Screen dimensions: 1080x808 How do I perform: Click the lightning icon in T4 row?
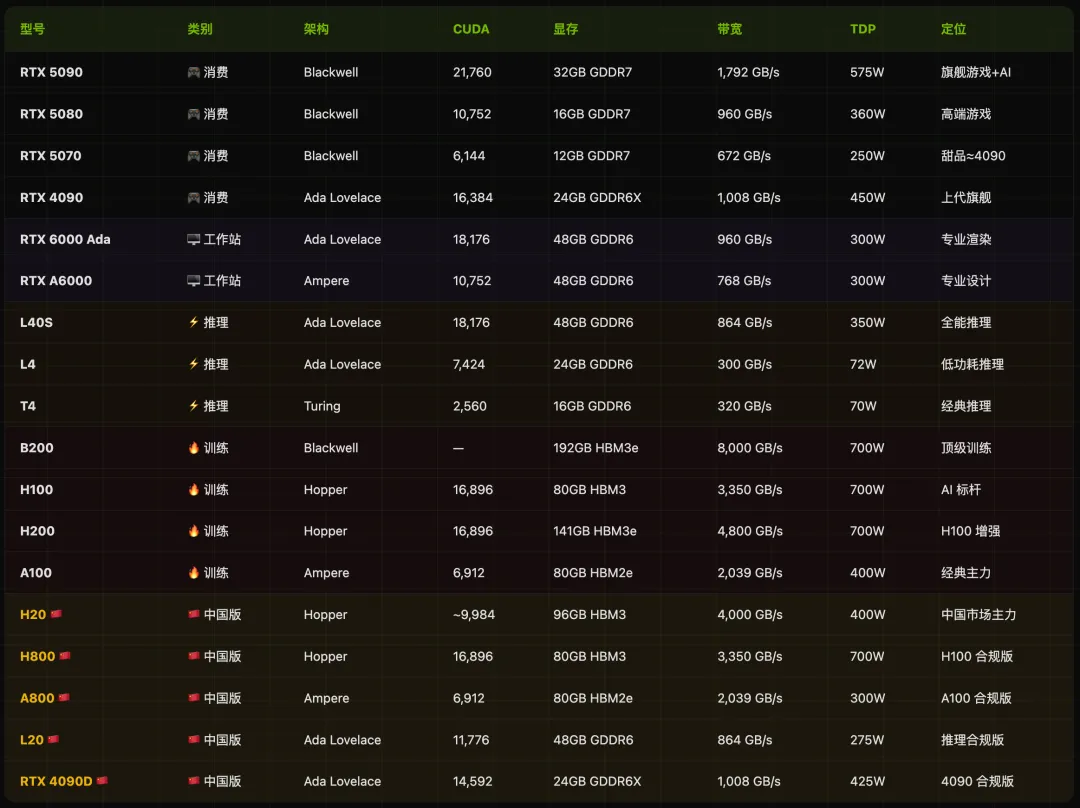pos(194,406)
